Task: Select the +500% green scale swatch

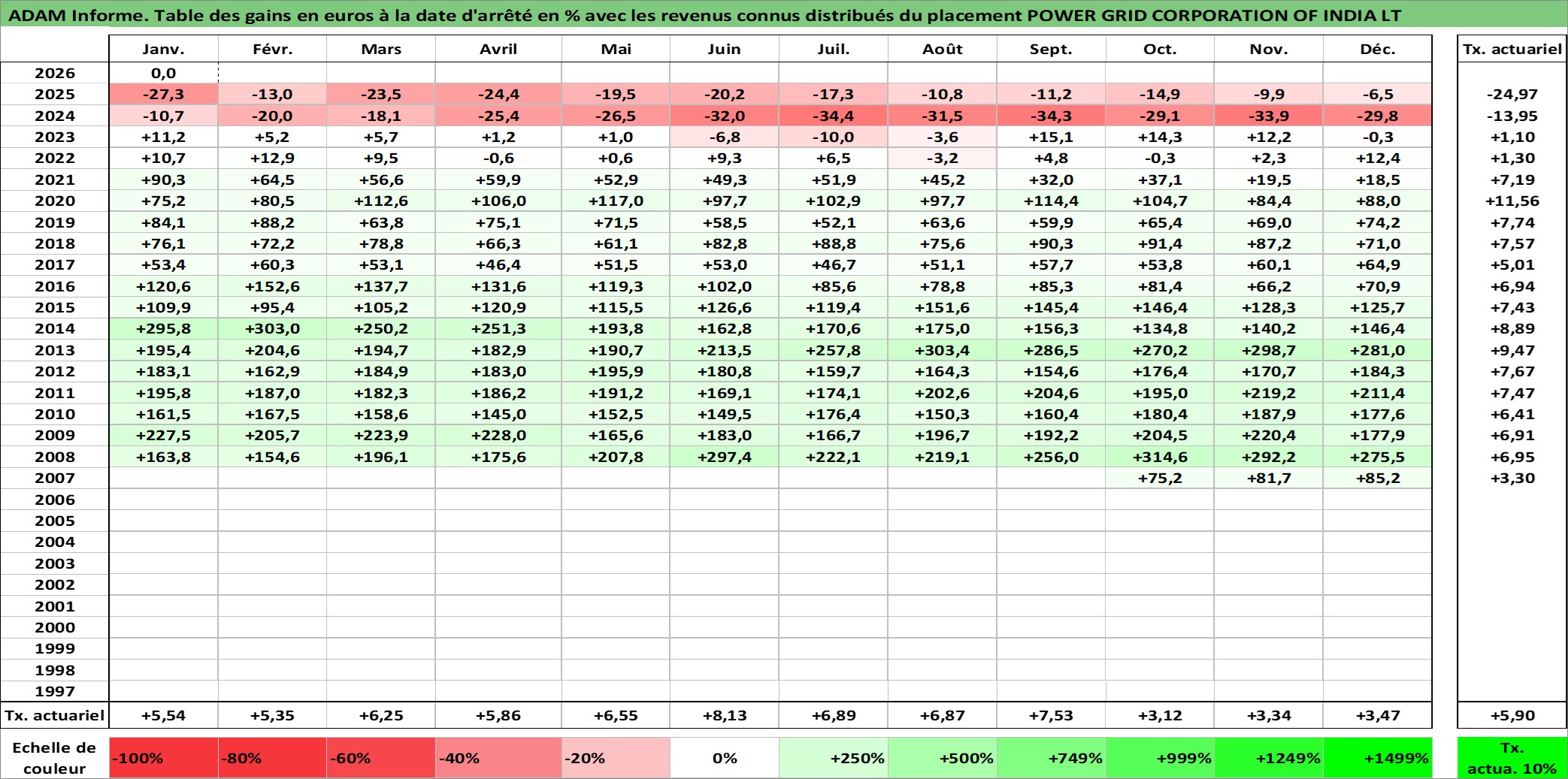Action: pyautogui.click(x=943, y=758)
